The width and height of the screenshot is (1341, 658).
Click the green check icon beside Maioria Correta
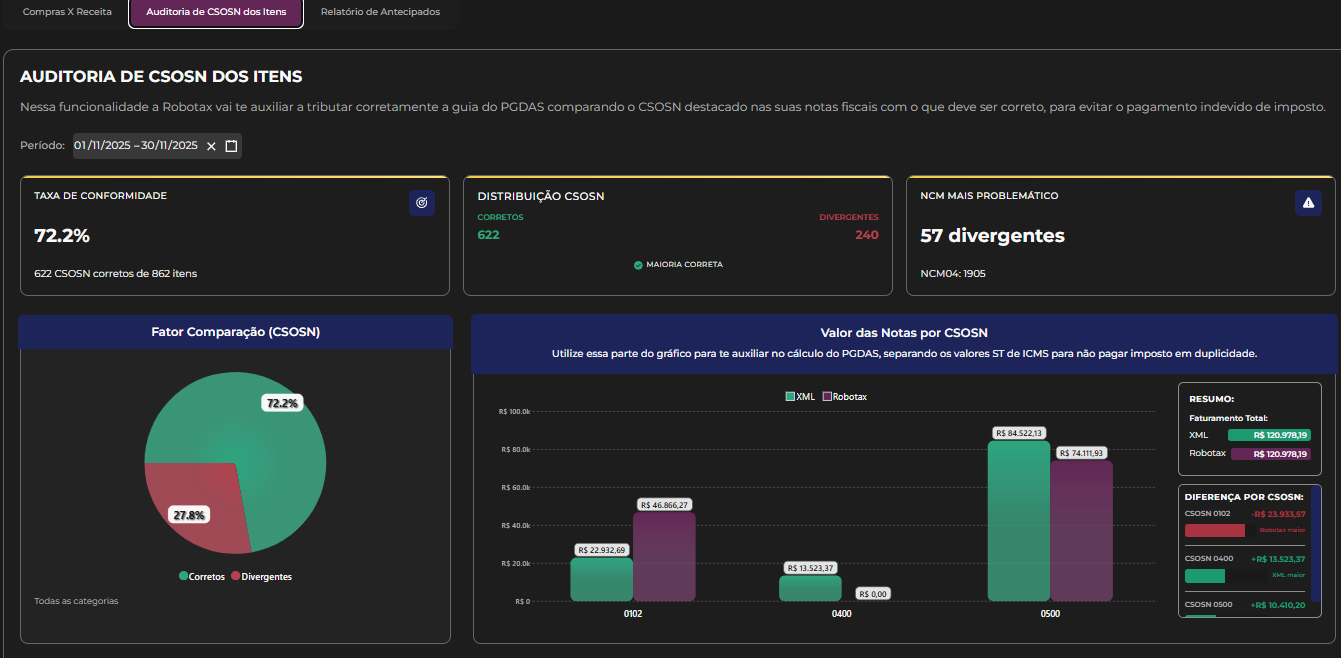tap(638, 265)
